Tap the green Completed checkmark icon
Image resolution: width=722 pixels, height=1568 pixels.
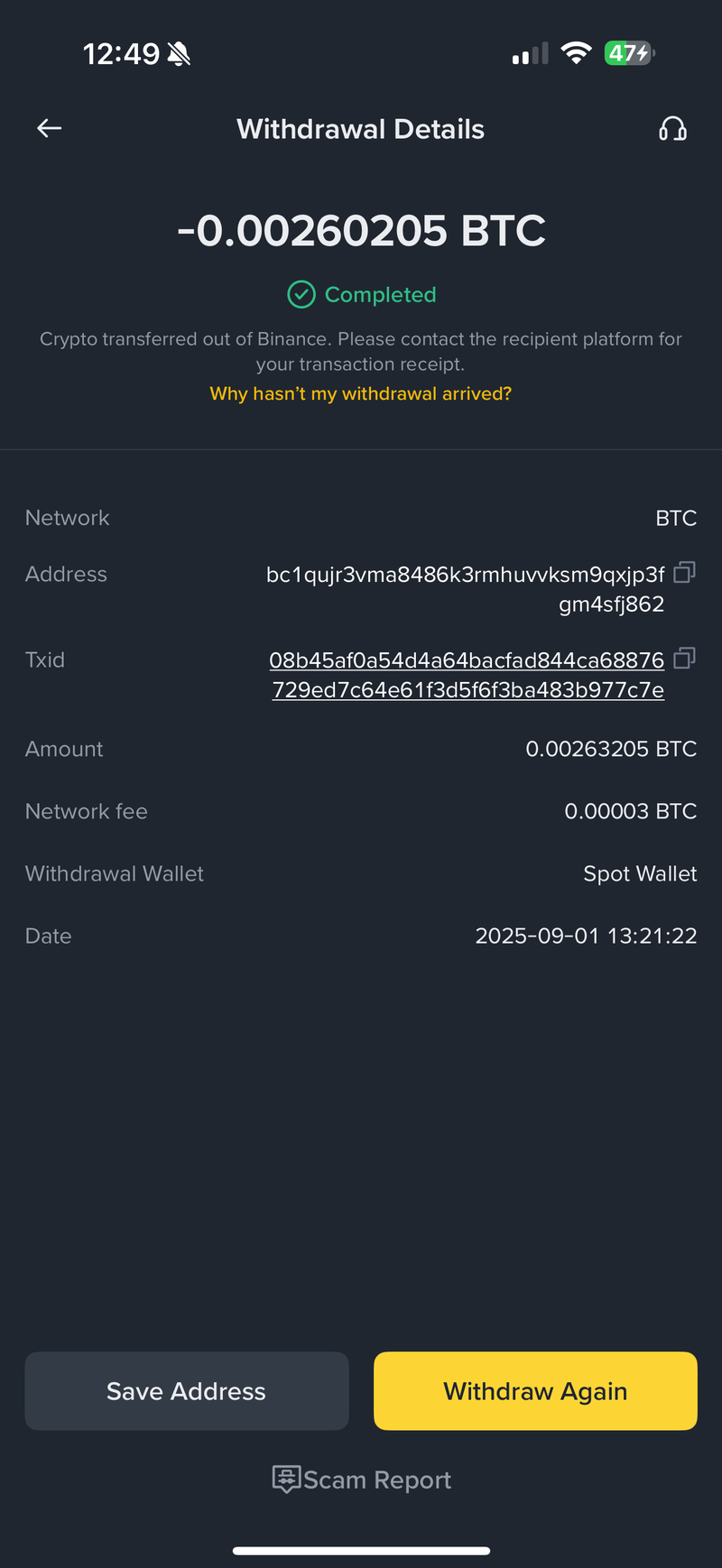pos(301,294)
